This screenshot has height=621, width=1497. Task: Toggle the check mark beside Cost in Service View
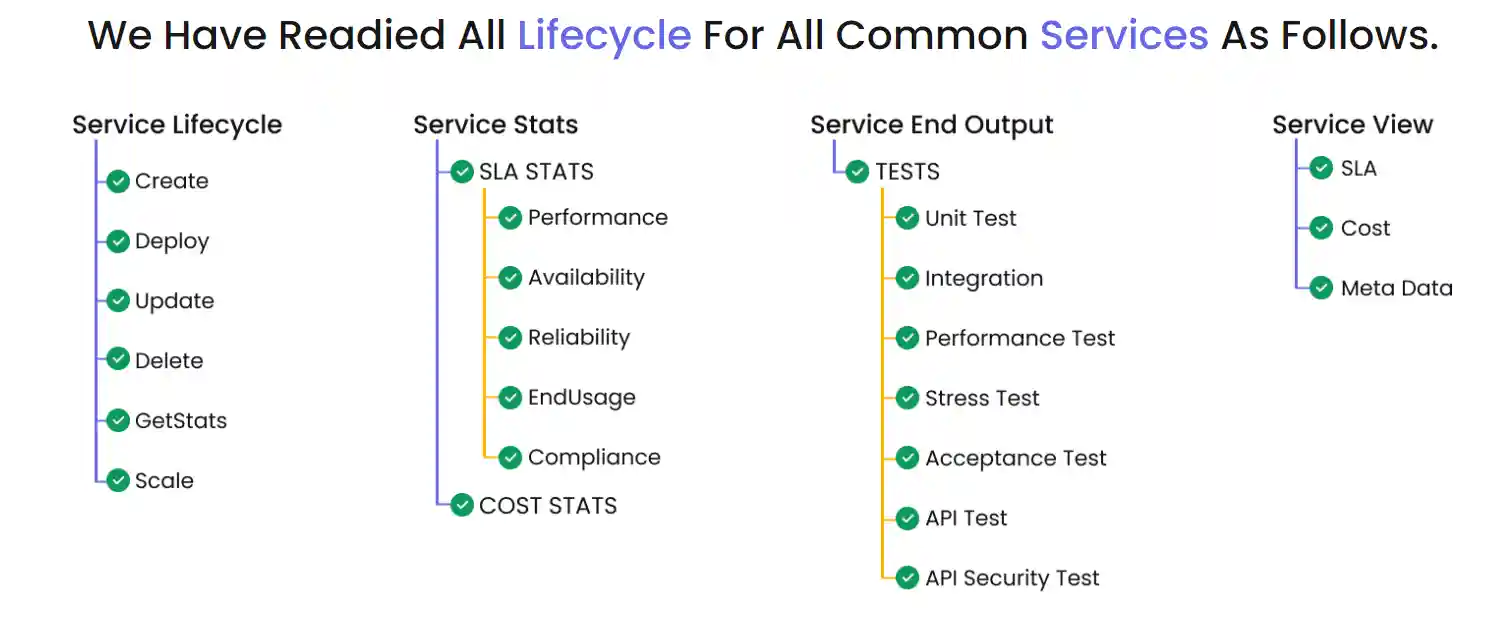(1321, 228)
